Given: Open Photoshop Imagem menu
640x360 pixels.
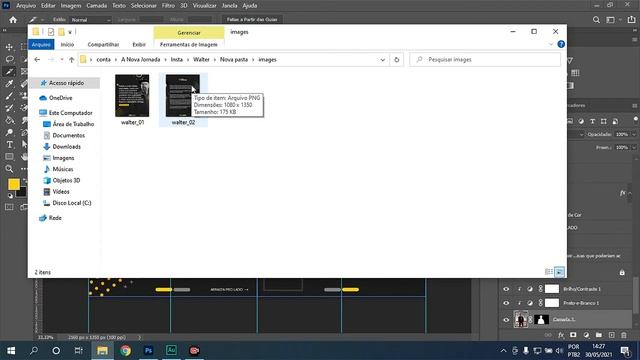Looking at the screenshot, I should [x=71, y=6].
